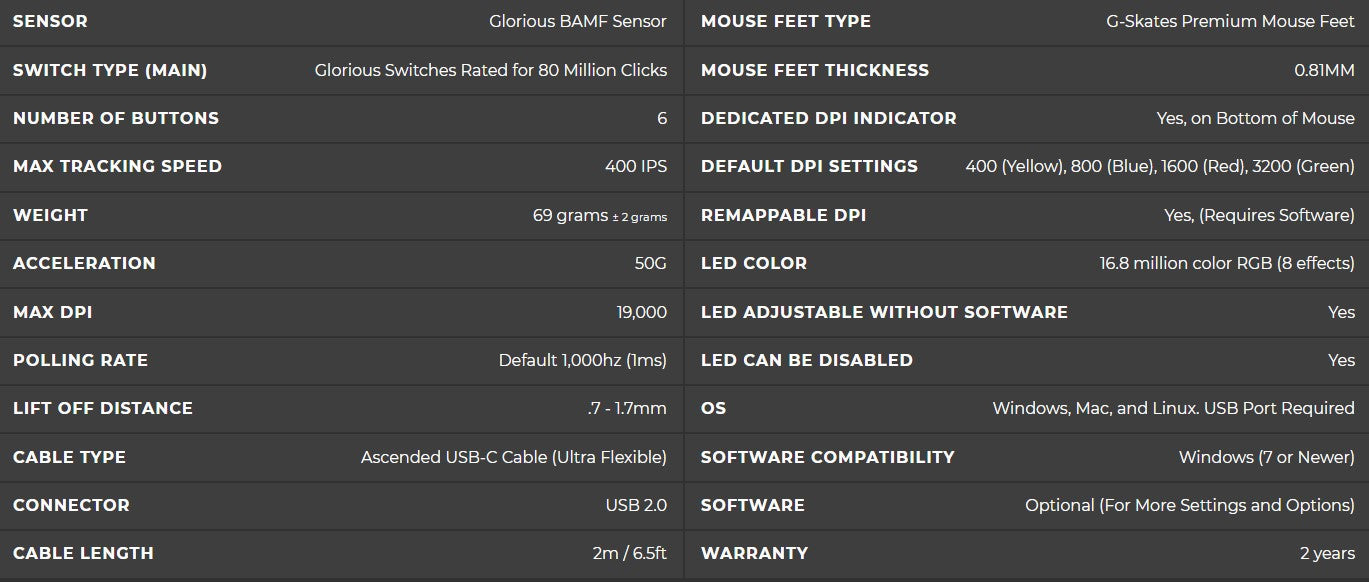Click the SOFTWARE COMPATIBILITY label
Image resolution: width=1369 pixels, height=582 pixels.
click(x=827, y=457)
